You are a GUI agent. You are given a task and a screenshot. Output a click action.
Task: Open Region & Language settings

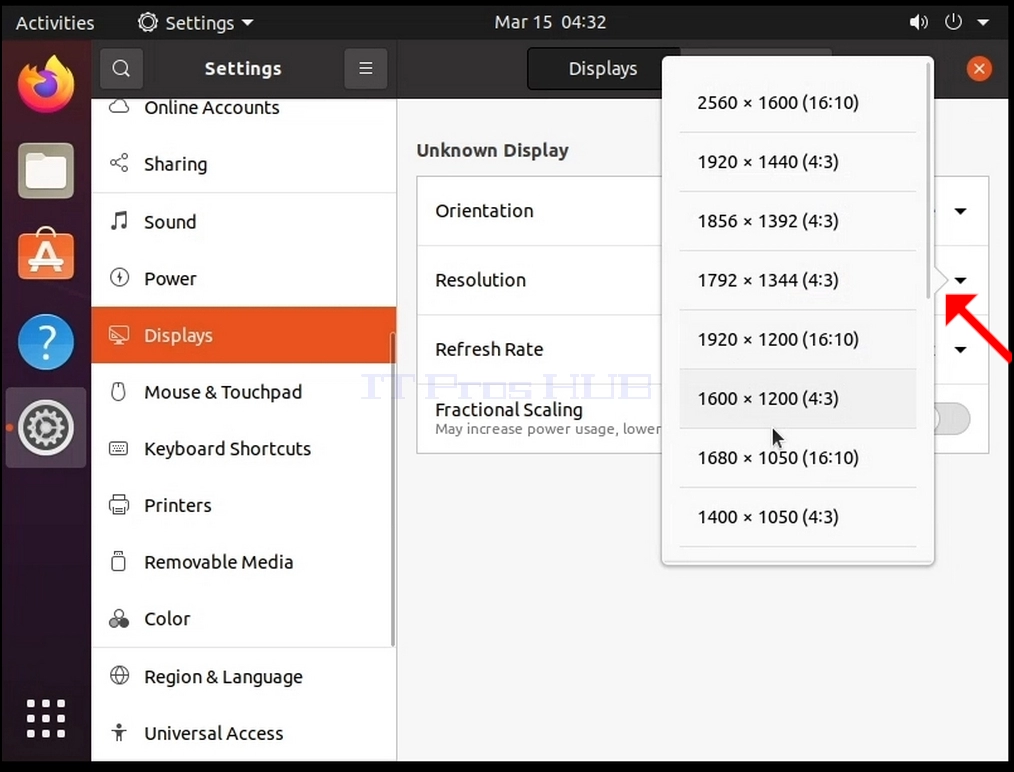244,676
